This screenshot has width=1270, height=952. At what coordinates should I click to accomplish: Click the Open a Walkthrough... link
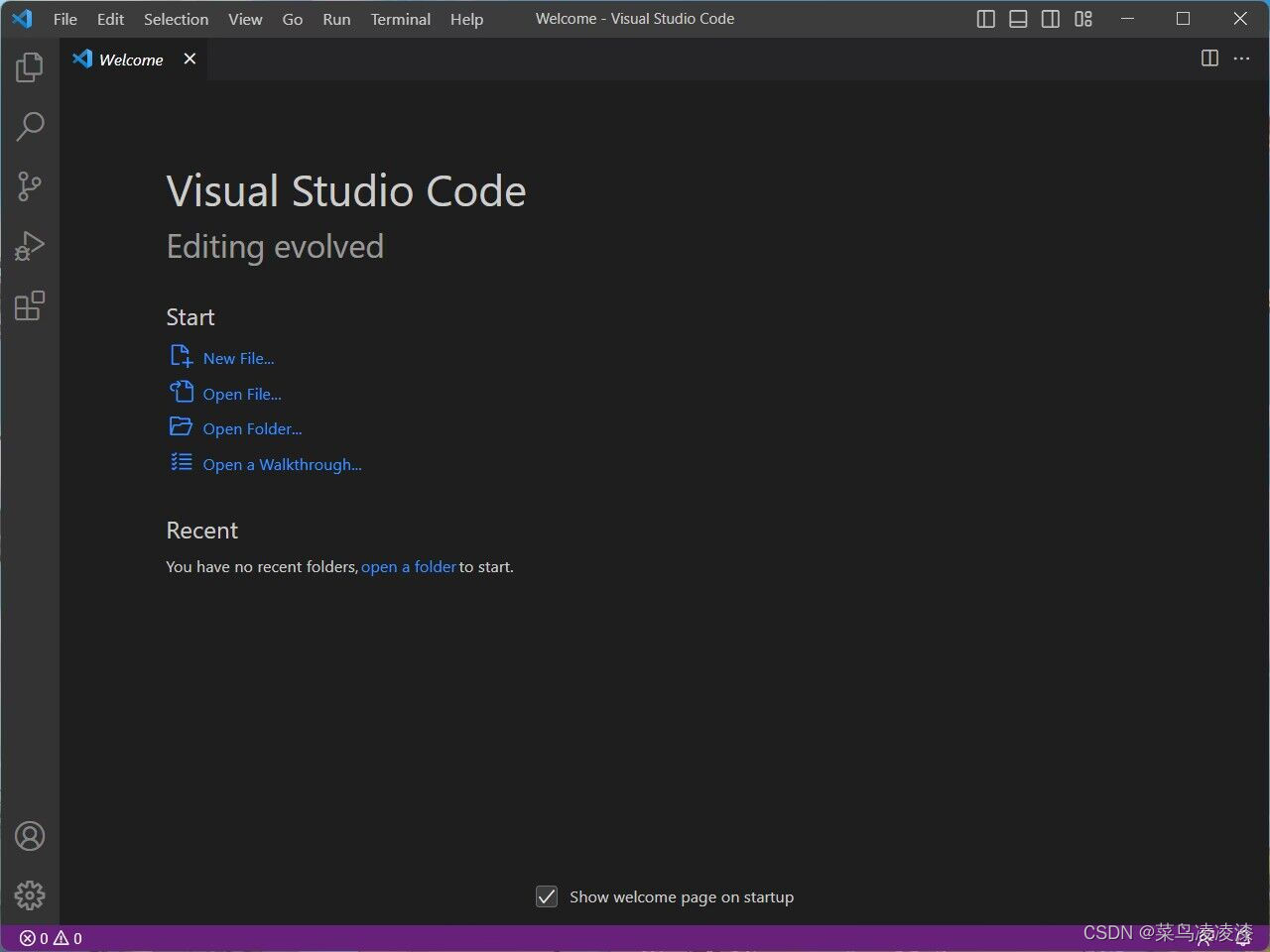282,465
